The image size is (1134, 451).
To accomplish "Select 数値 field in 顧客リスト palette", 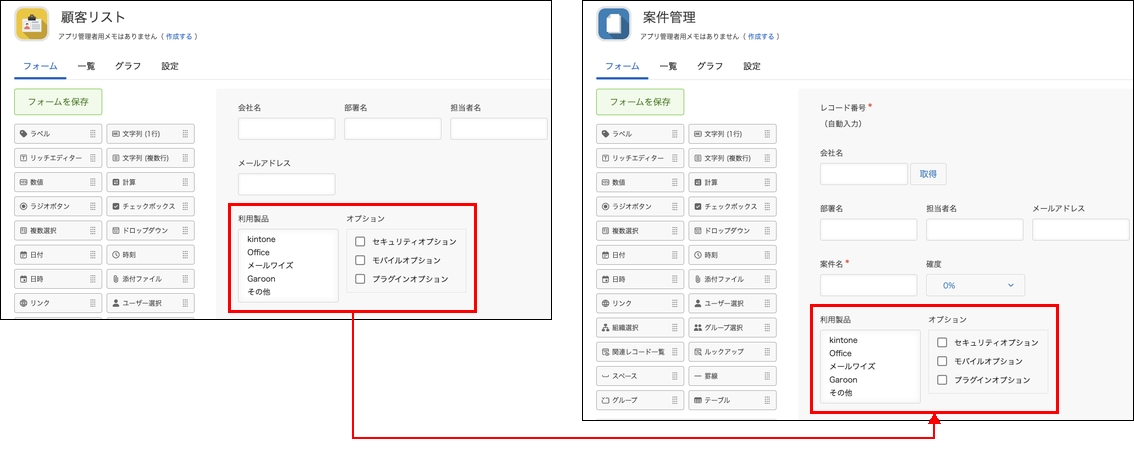I will coord(57,182).
